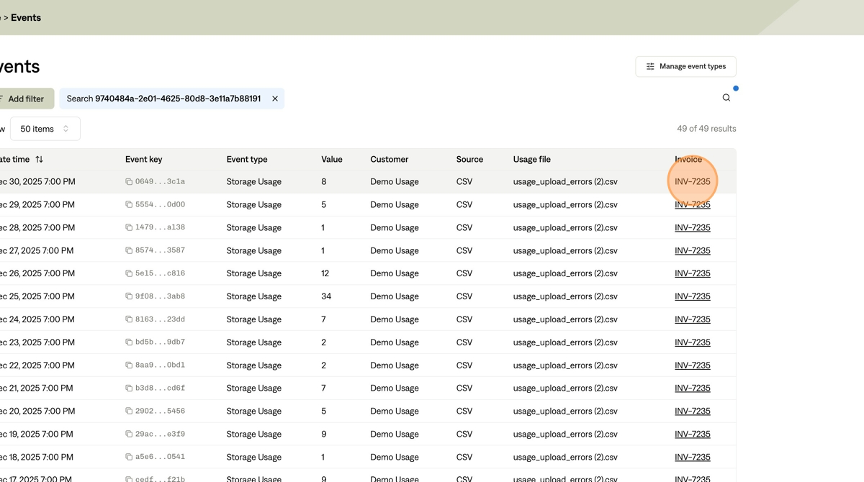Copy event key 1479...a138
Screen dimensions: 864x482
pos(129,228)
